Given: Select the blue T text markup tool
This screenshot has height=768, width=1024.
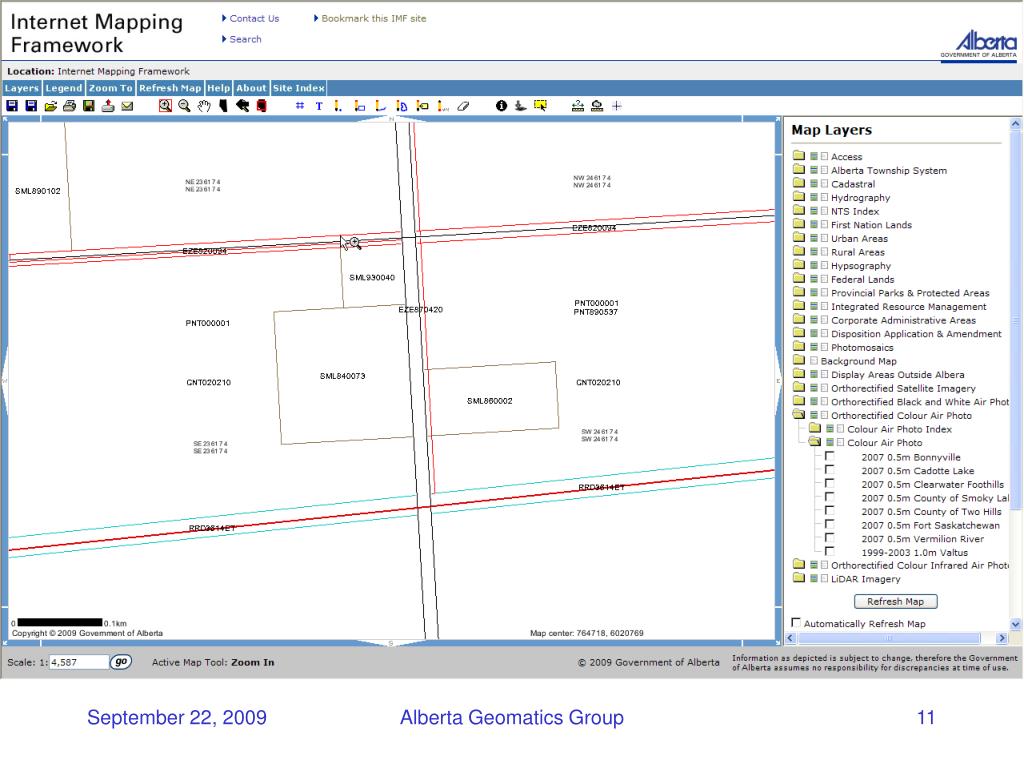Looking at the screenshot, I should coord(319,106).
